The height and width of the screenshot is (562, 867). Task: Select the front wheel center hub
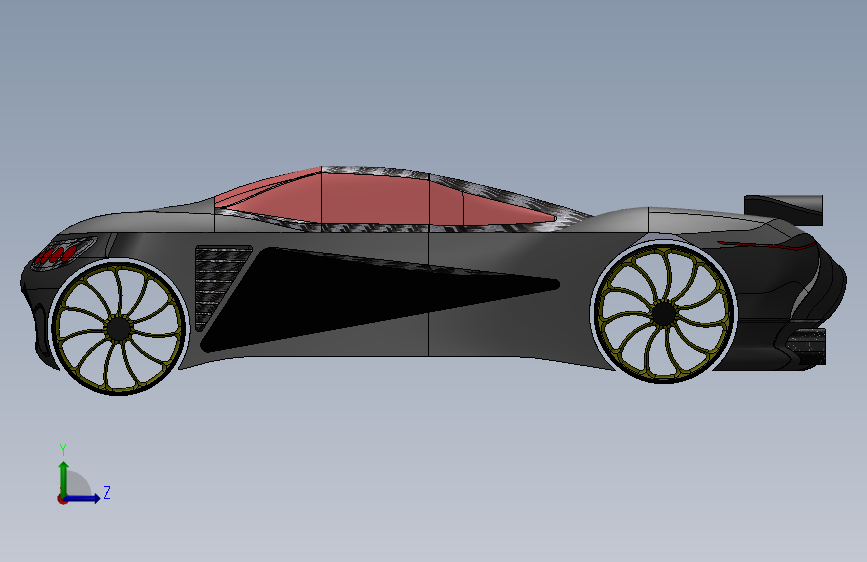[118, 329]
